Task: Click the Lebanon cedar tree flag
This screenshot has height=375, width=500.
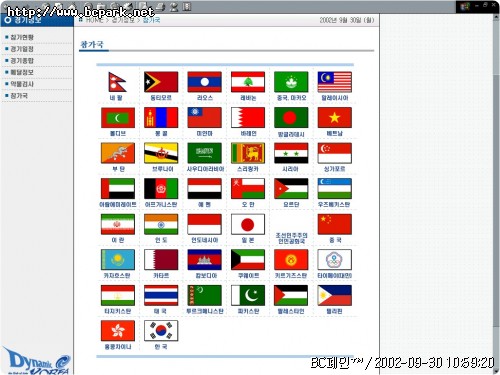Action: click(248, 82)
